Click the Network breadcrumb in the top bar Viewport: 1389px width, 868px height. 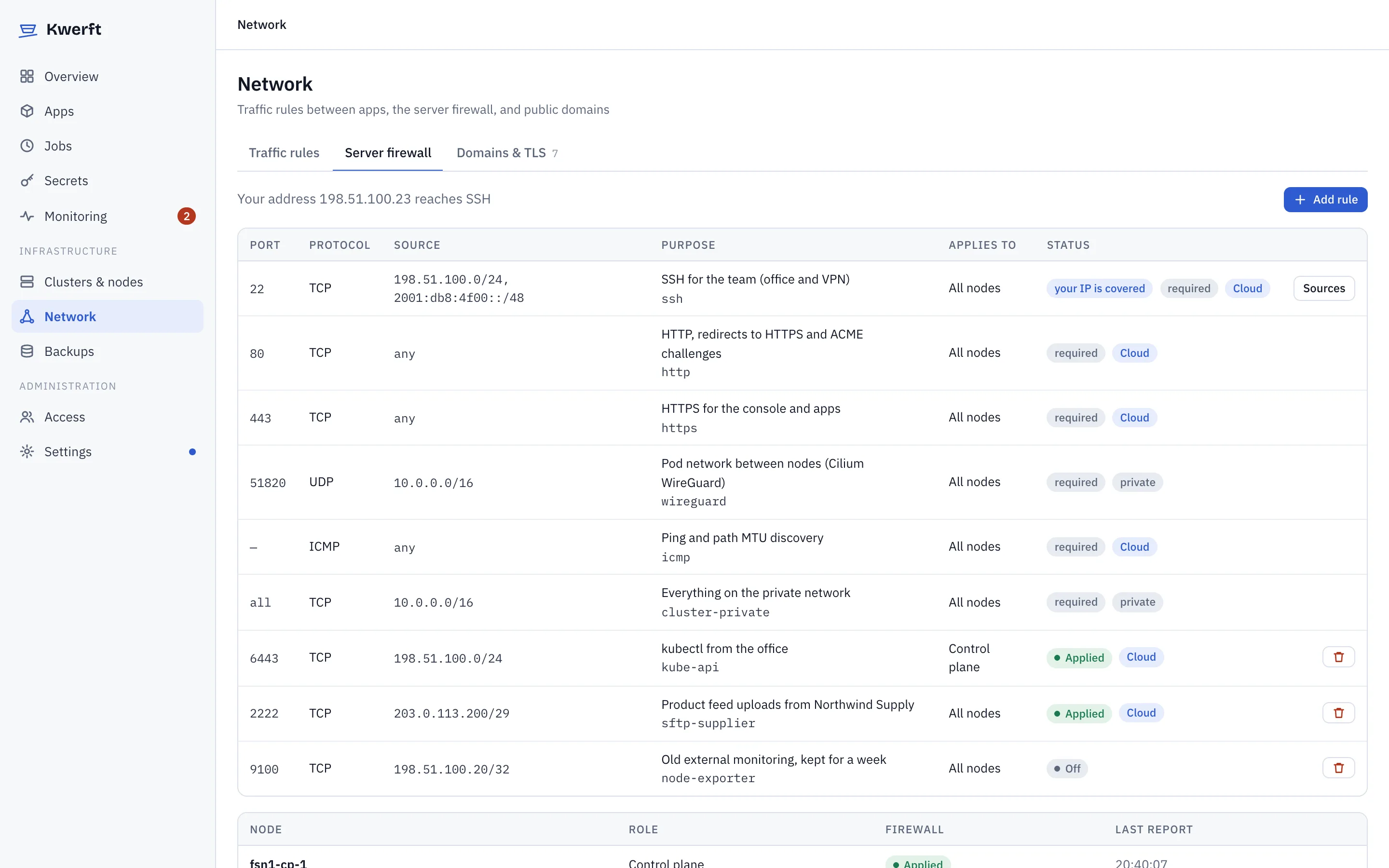262,25
